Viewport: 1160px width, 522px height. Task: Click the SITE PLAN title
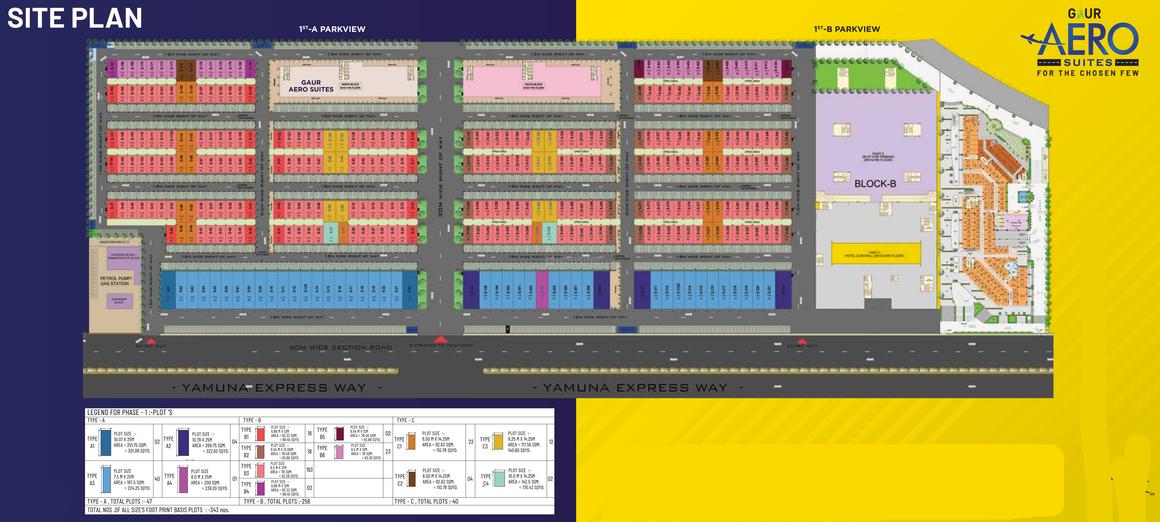(x=75, y=18)
